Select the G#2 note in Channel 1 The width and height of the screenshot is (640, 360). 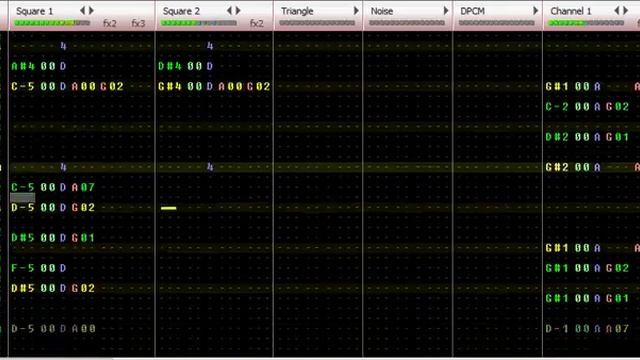click(x=557, y=167)
